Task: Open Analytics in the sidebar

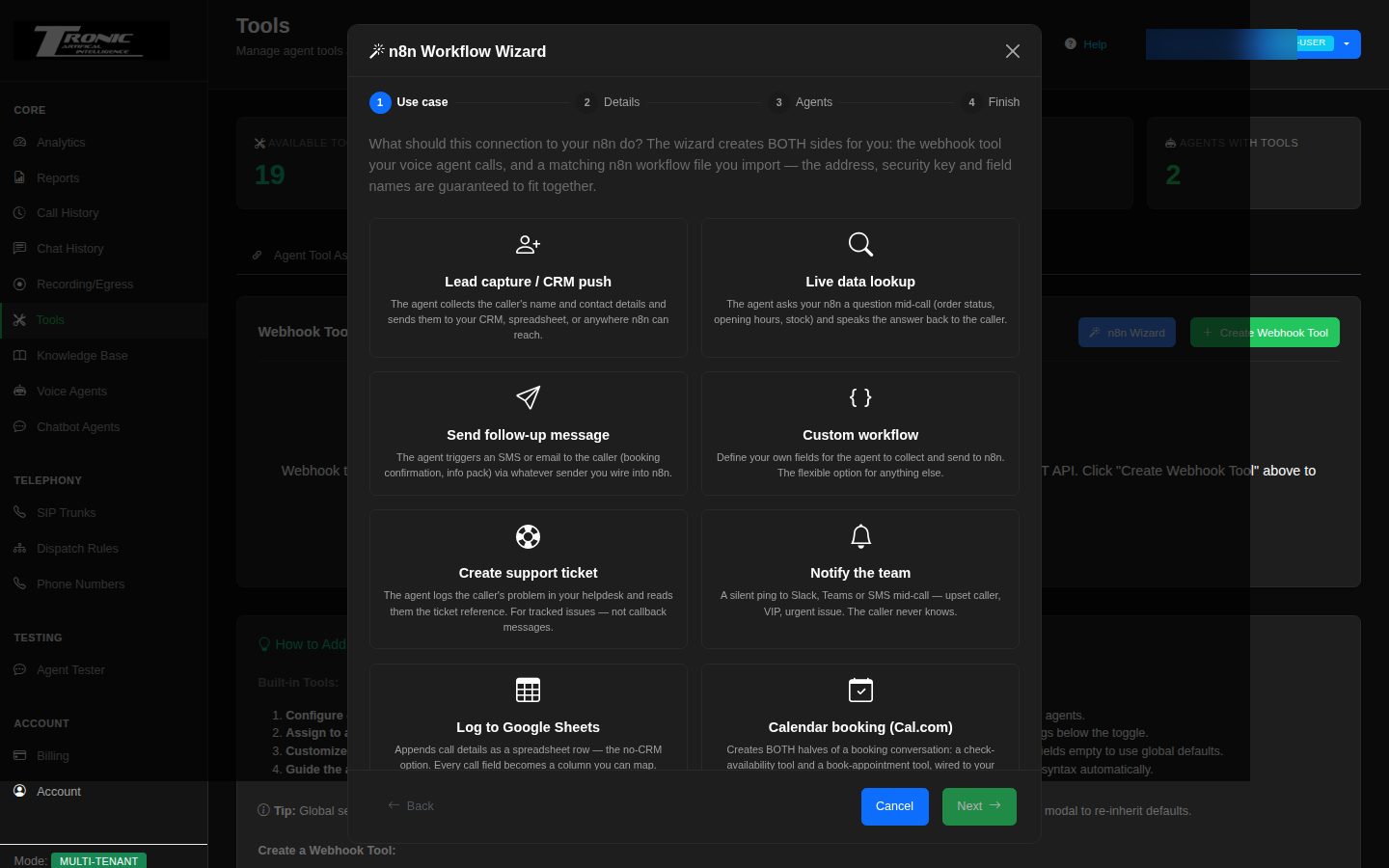Action: [103, 142]
